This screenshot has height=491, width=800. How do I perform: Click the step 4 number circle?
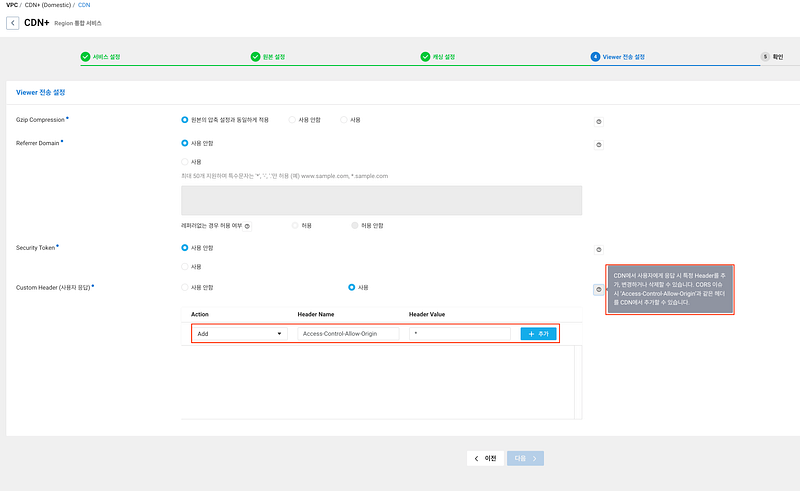(x=595, y=57)
